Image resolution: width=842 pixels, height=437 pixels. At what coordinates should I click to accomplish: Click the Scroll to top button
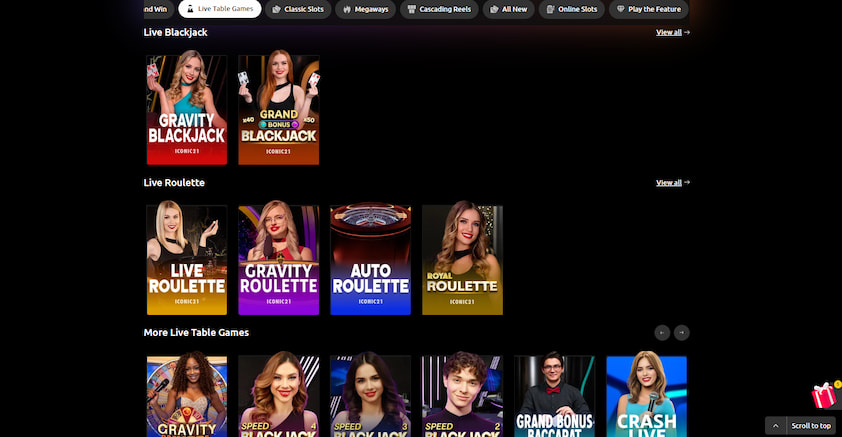(811, 426)
